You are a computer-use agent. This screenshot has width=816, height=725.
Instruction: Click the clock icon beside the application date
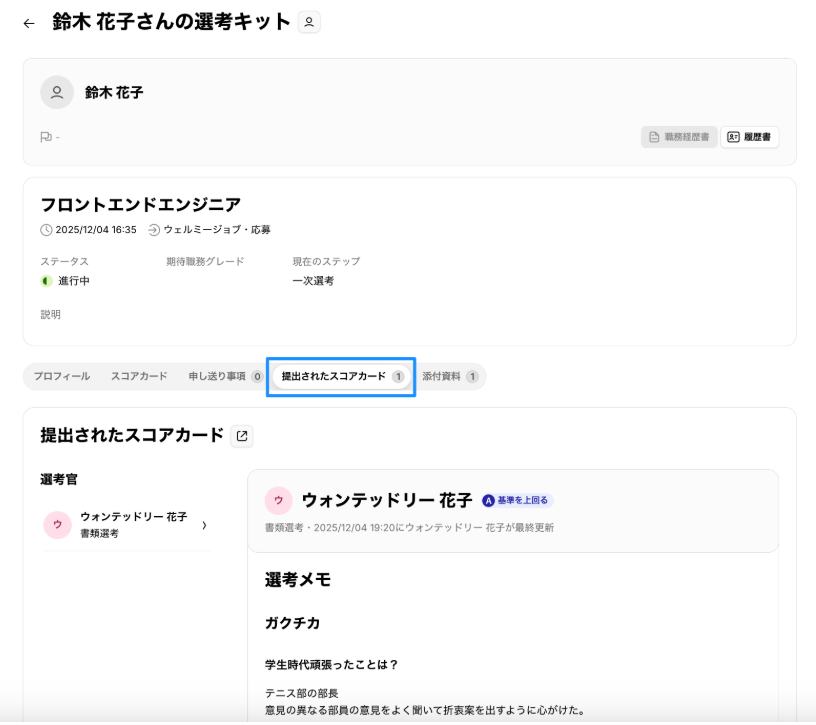(x=46, y=230)
